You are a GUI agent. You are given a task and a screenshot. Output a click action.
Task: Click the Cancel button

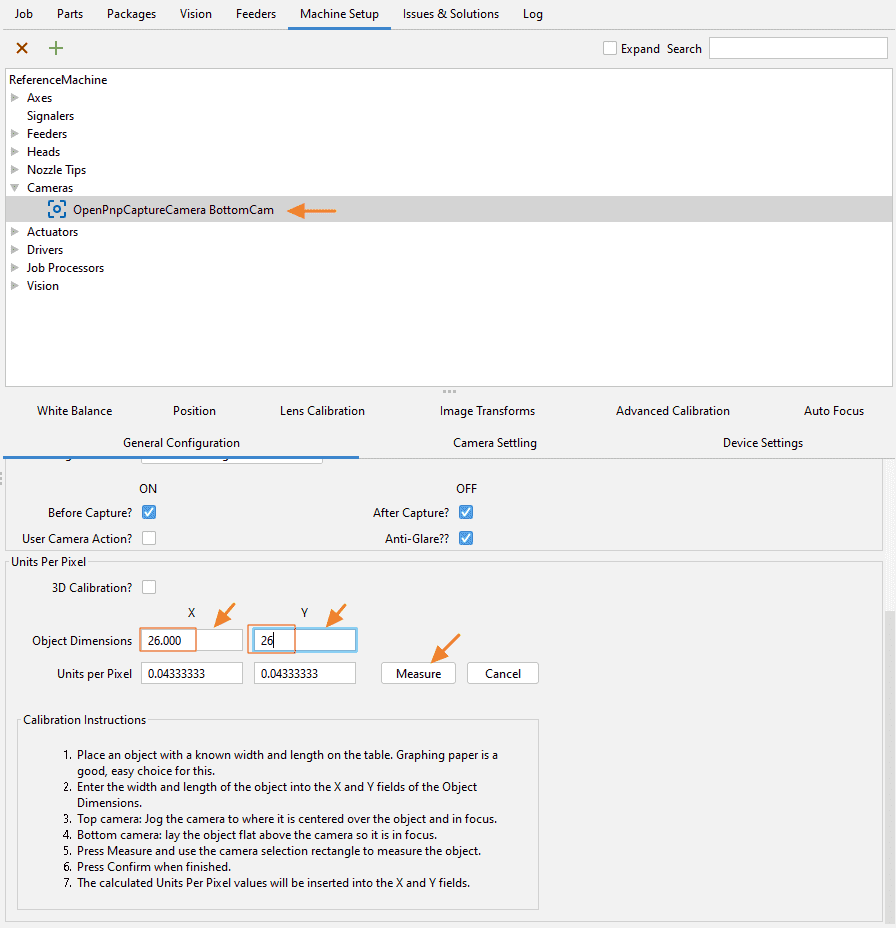[502, 673]
